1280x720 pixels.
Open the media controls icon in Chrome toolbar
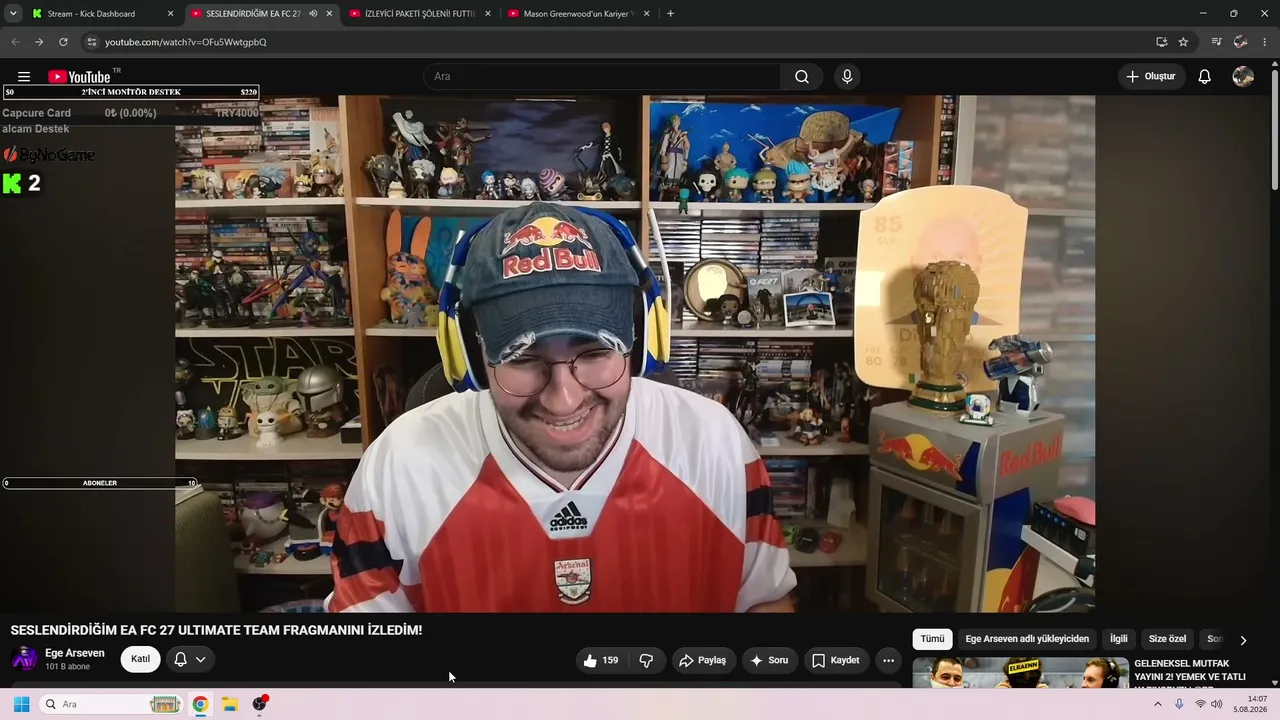click(x=1216, y=42)
